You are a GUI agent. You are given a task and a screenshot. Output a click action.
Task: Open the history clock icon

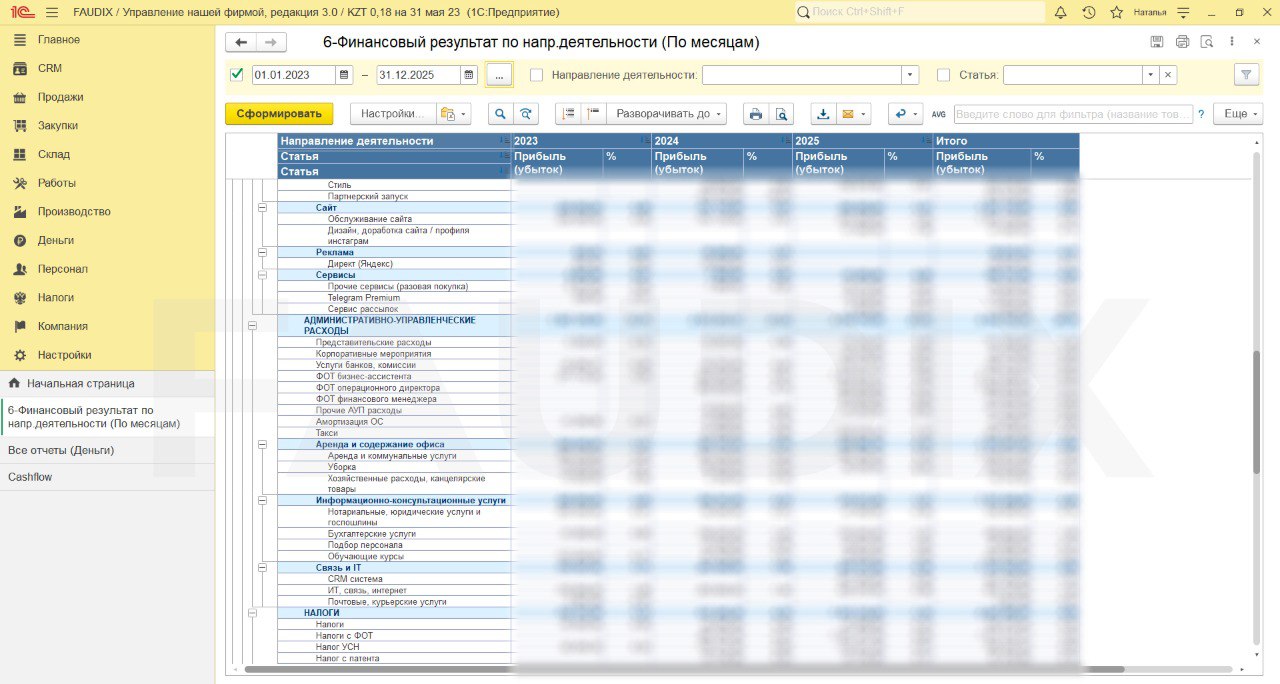(x=1088, y=12)
